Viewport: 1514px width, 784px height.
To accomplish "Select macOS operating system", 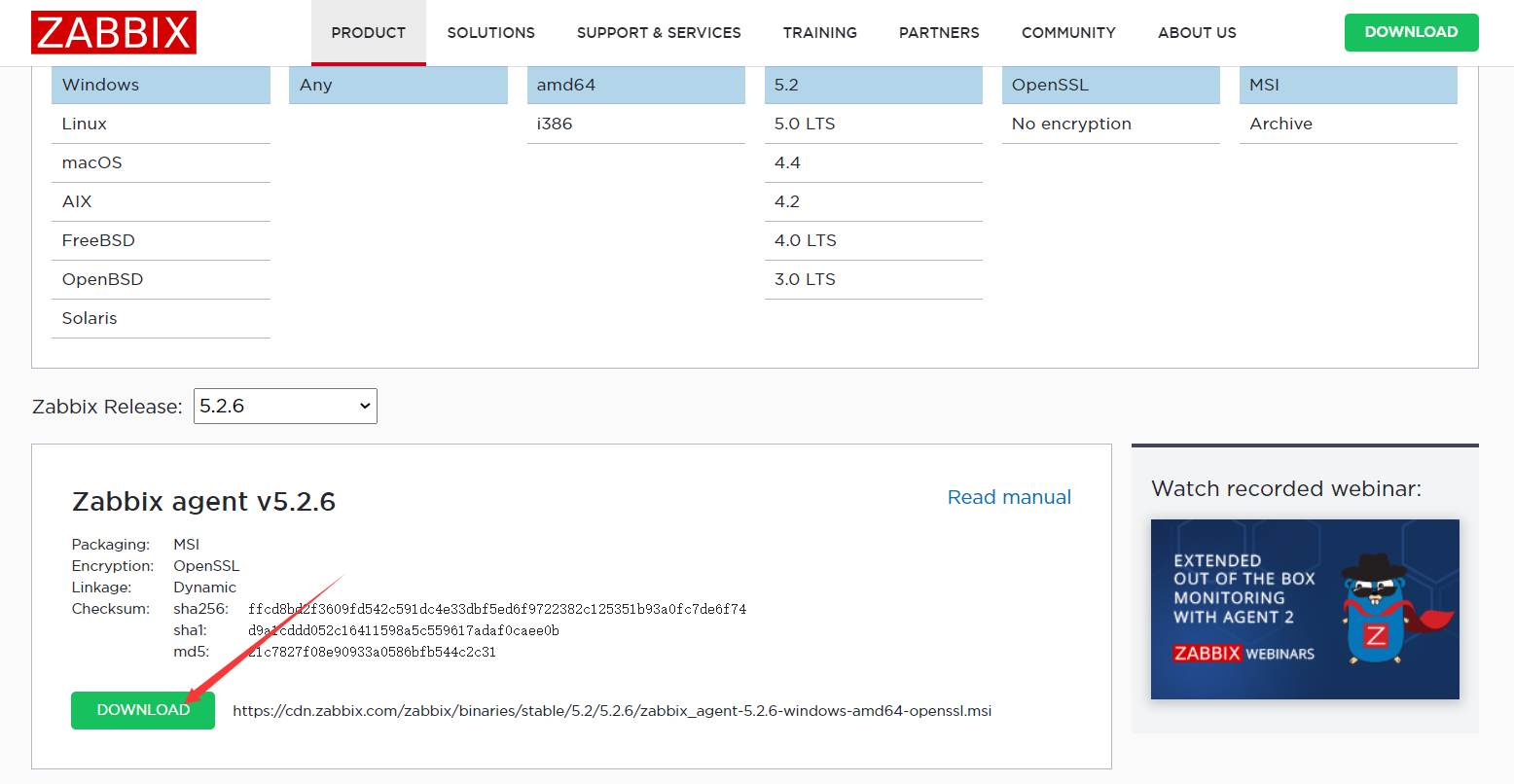I will pos(91,162).
